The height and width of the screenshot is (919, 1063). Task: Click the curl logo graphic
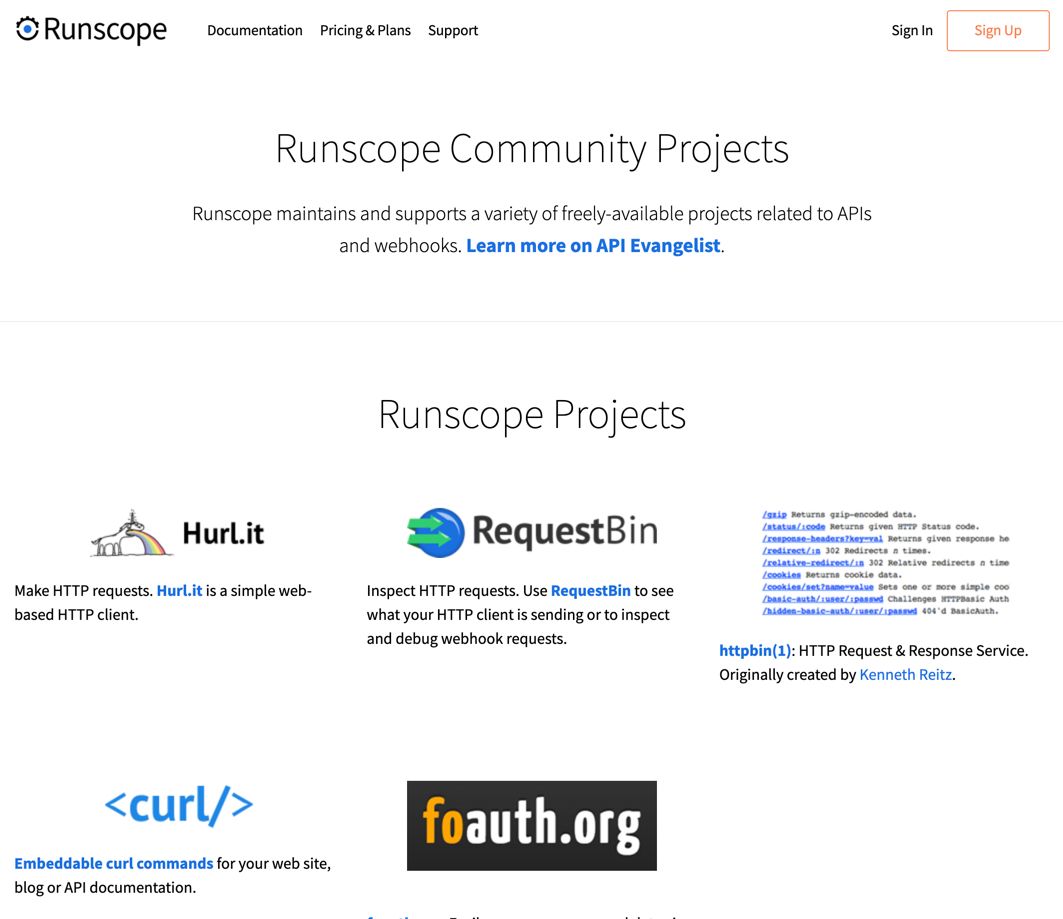[x=179, y=806]
